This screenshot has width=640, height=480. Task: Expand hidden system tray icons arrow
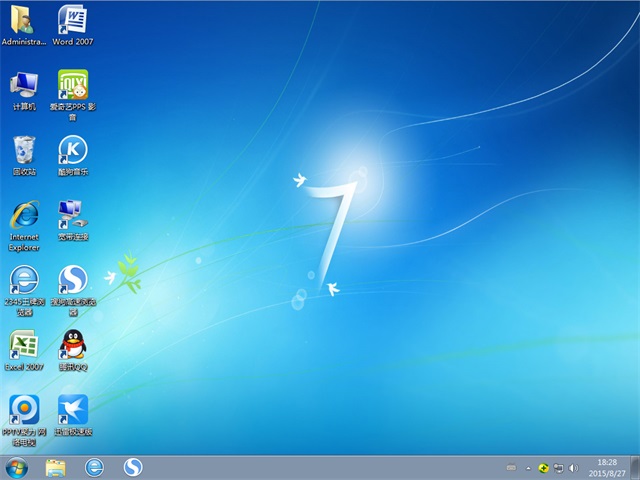(x=527, y=467)
